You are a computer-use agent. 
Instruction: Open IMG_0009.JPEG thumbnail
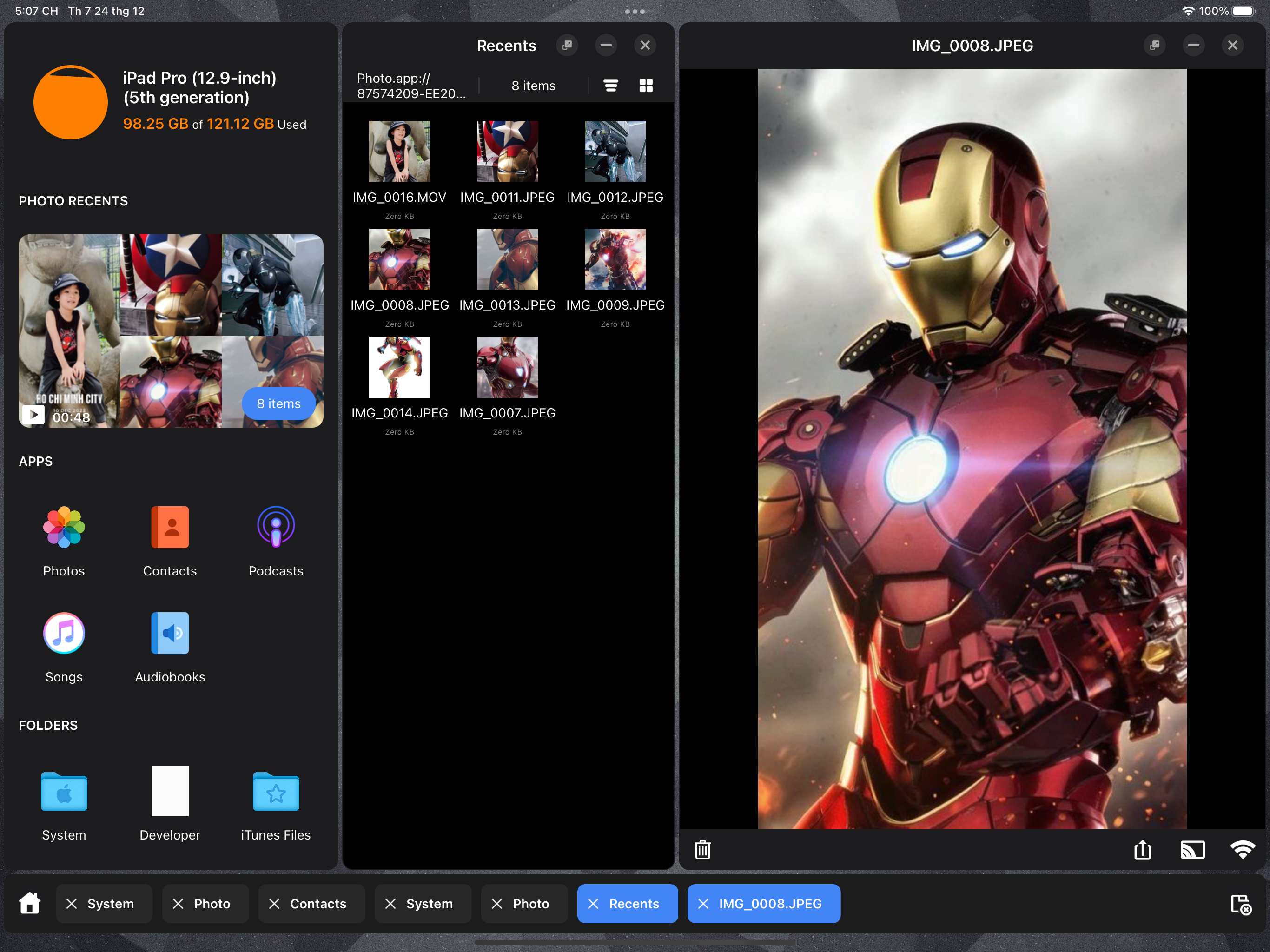click(615, 259)
